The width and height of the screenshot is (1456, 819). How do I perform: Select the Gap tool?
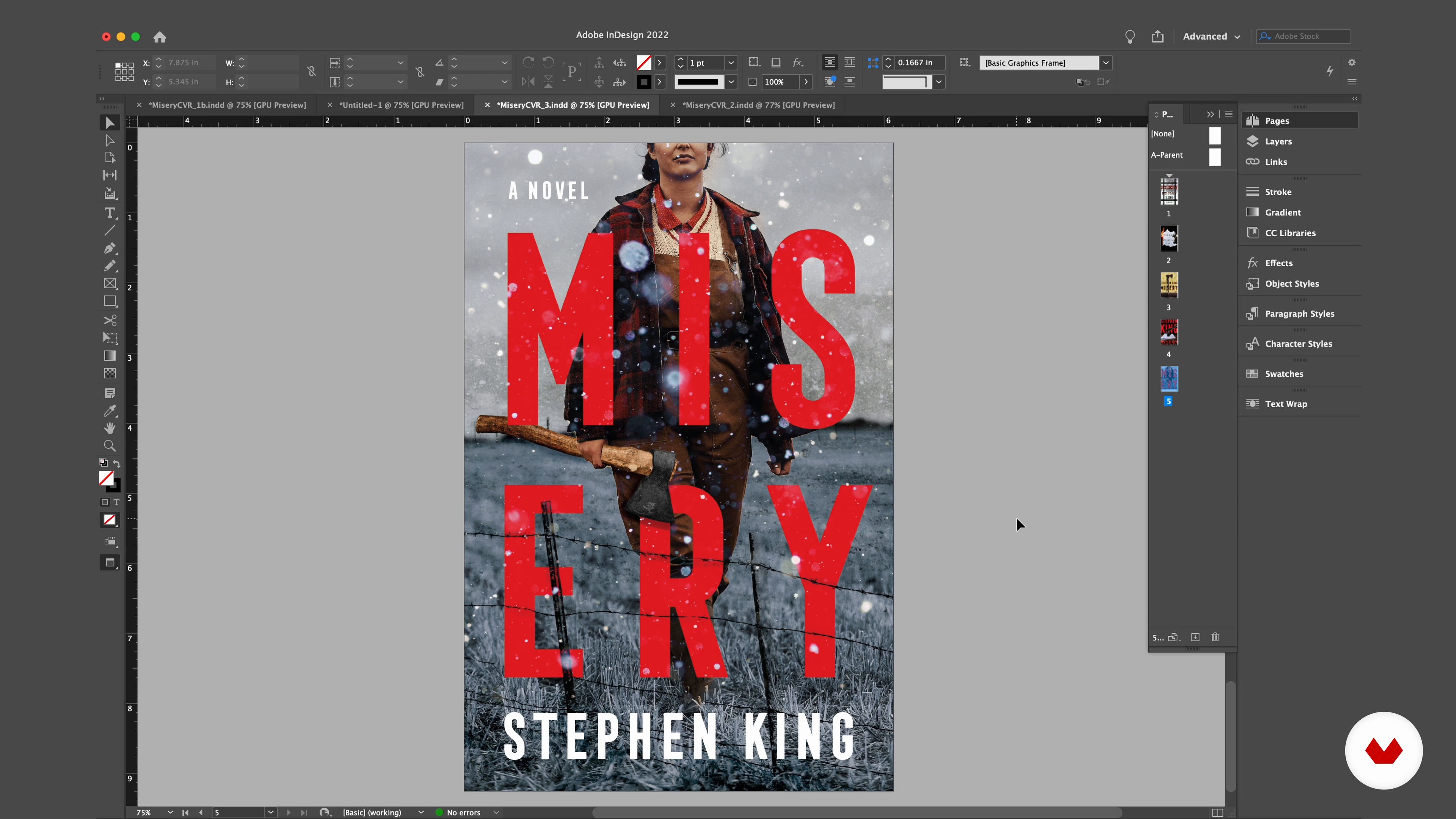(110, 175)
